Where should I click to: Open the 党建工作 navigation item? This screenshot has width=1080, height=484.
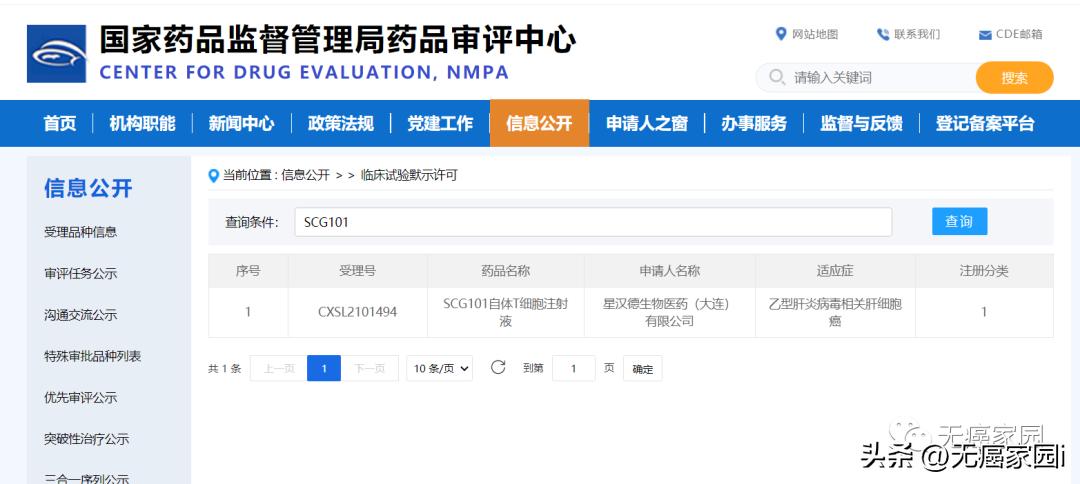[440, 124]
